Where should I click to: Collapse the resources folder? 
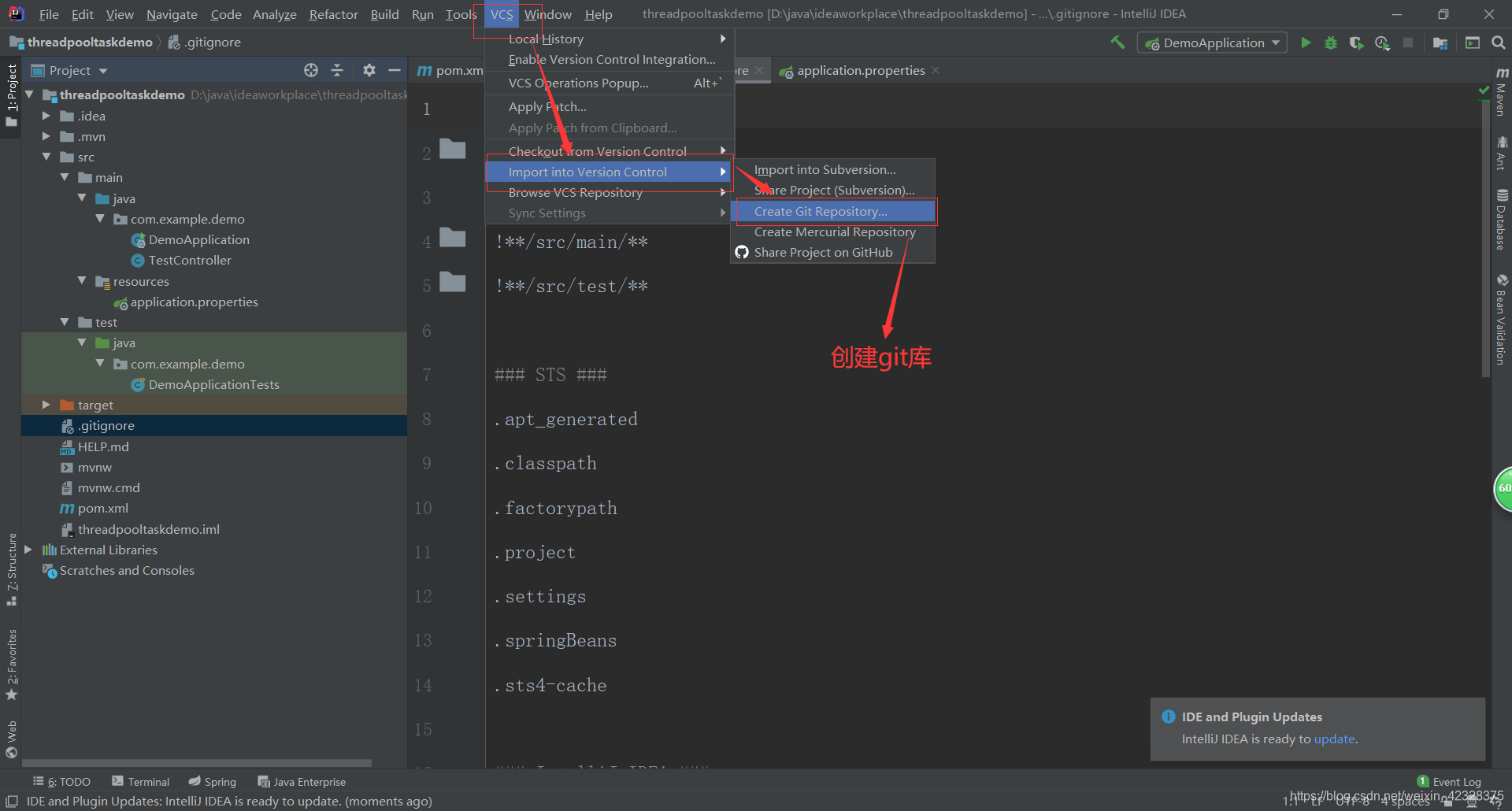coord(82,280)
